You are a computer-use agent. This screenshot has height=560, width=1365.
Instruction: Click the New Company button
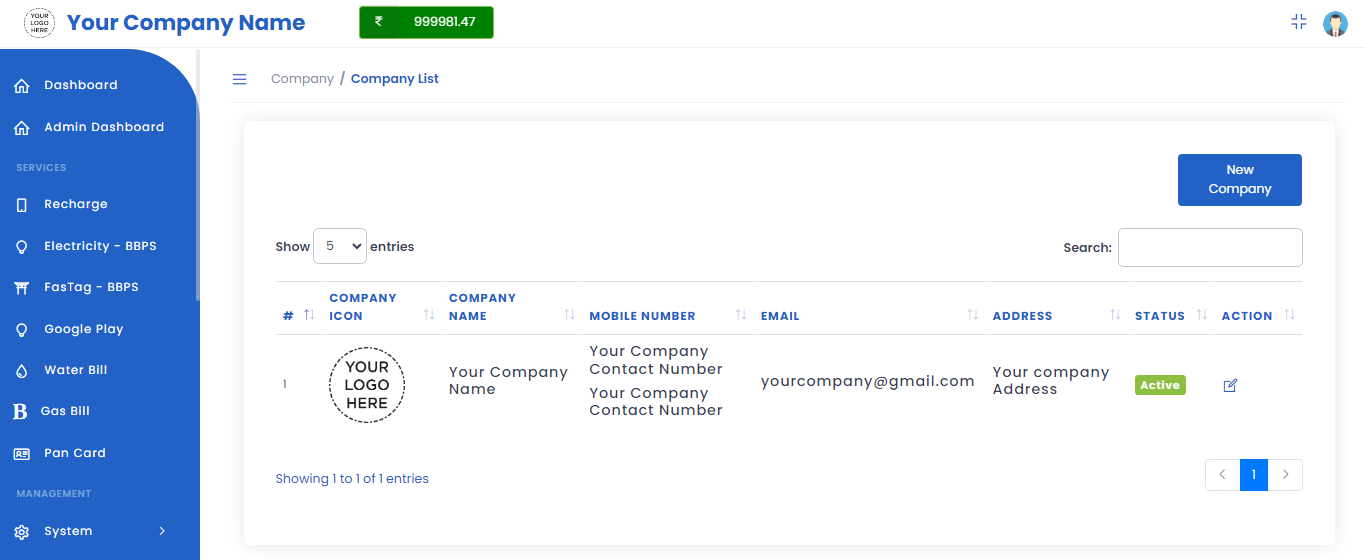pos(1239,180)
